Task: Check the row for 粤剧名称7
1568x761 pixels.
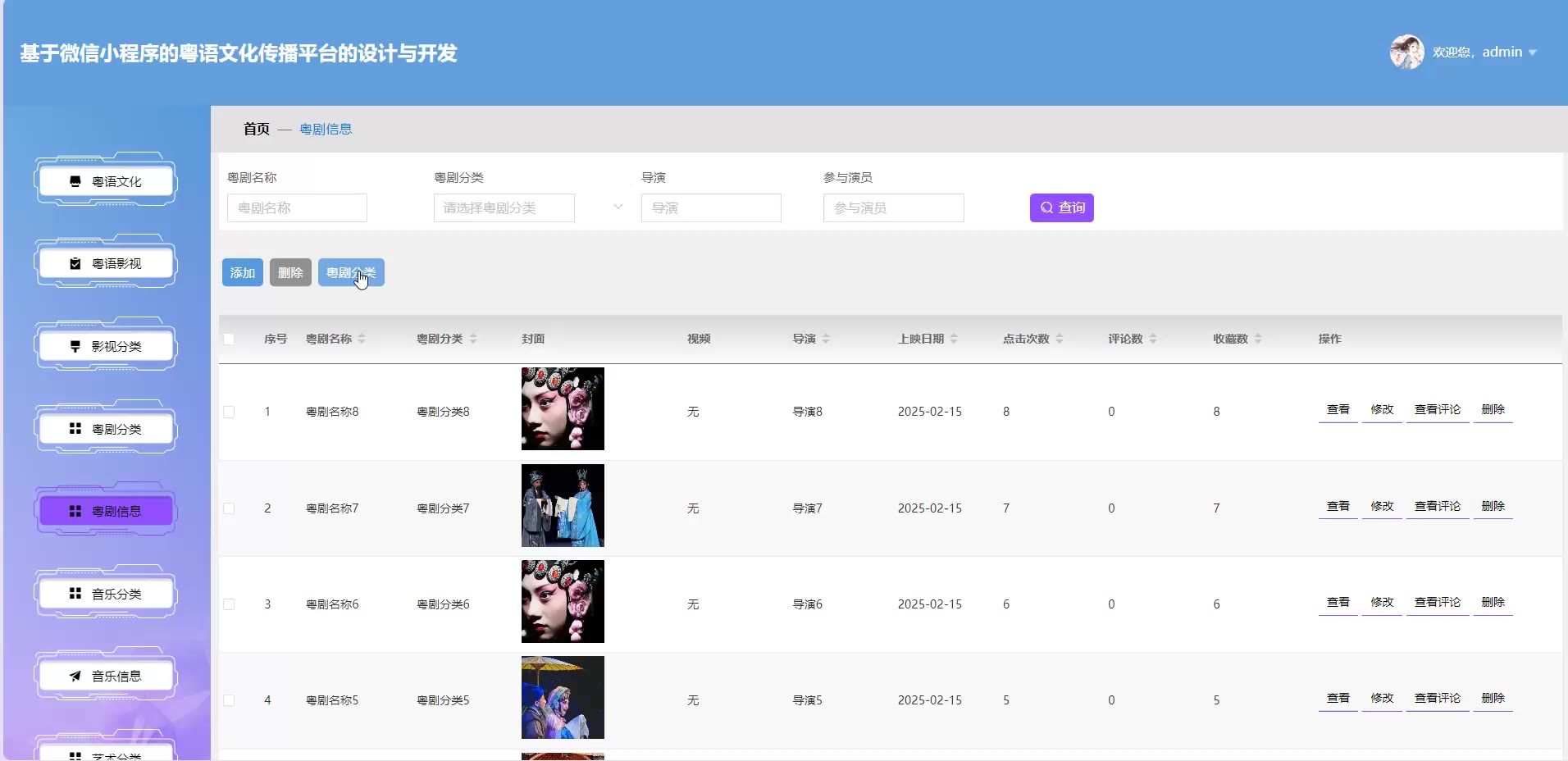Action: coord(229,508)
